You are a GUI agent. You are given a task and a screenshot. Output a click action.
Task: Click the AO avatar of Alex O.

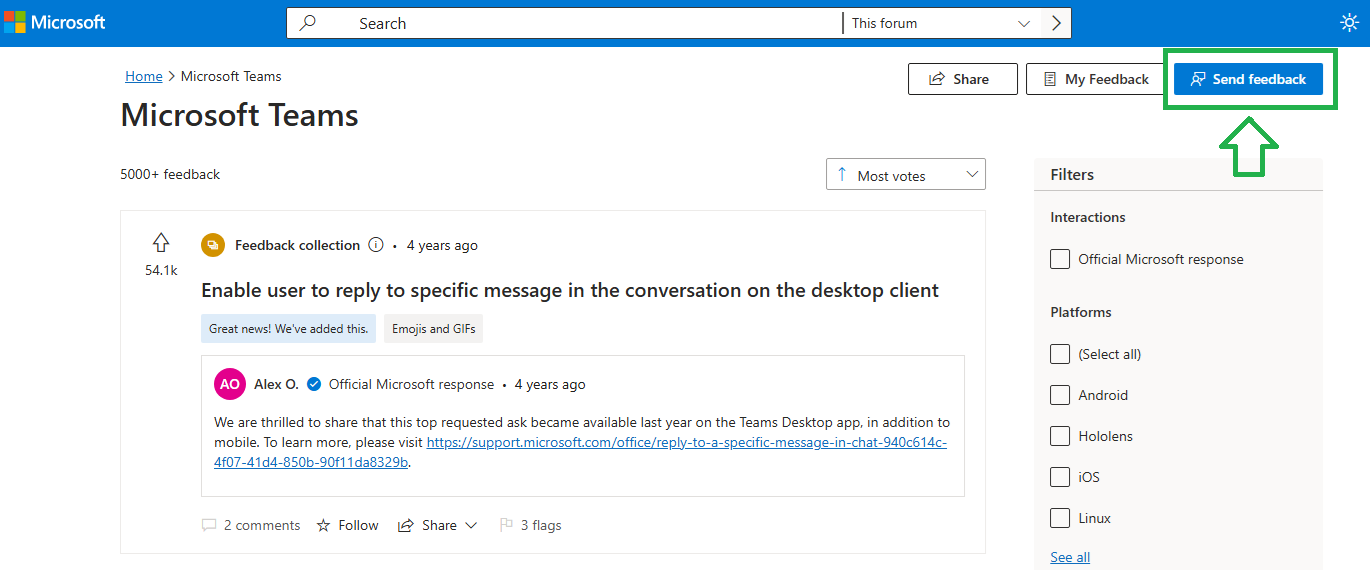pyautogui.click(x=230, y=384)
